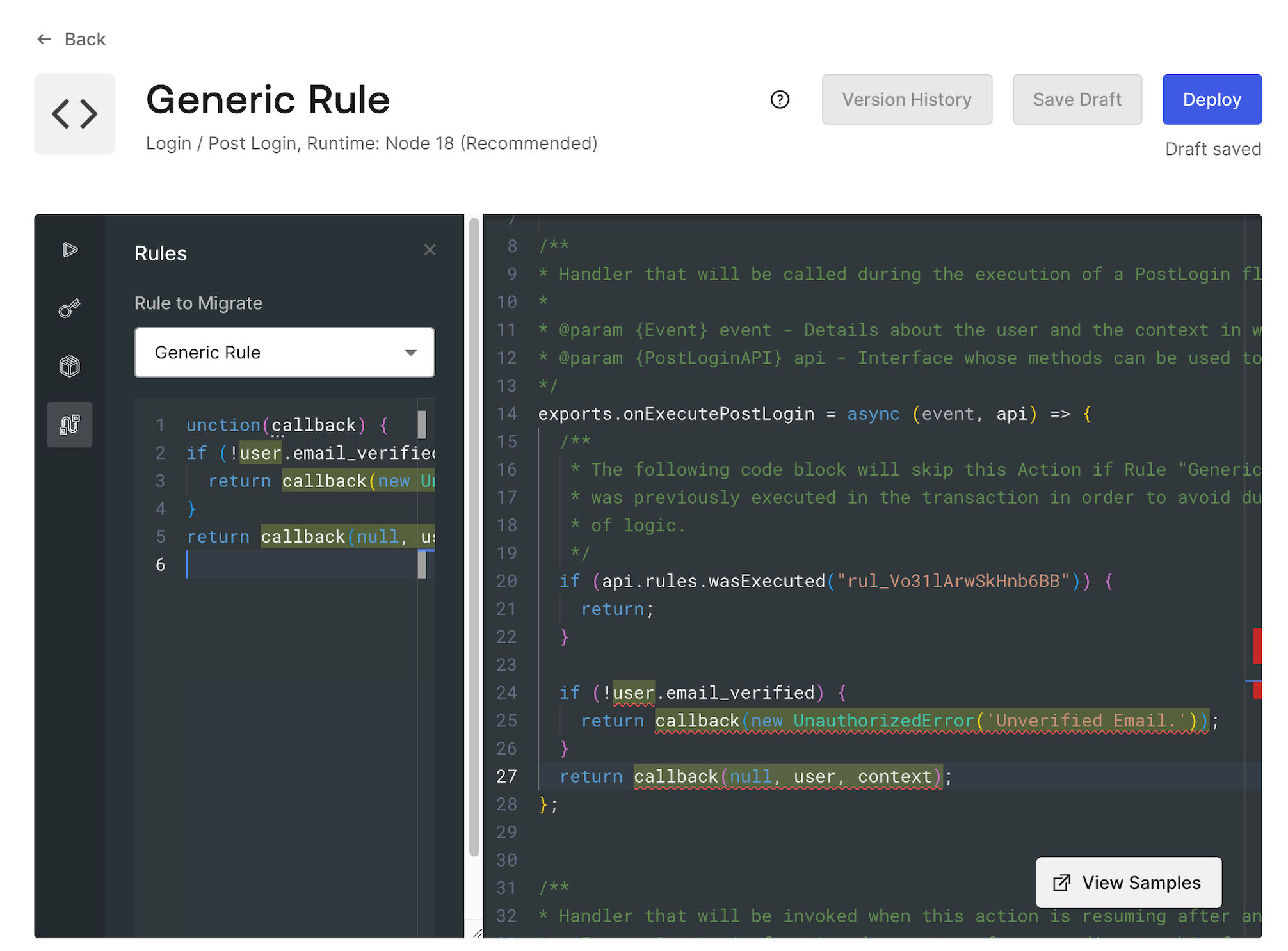Click the Deploy button
Screen dimensions: 1288x951
pyautogui.click(x=1211, y=100)
